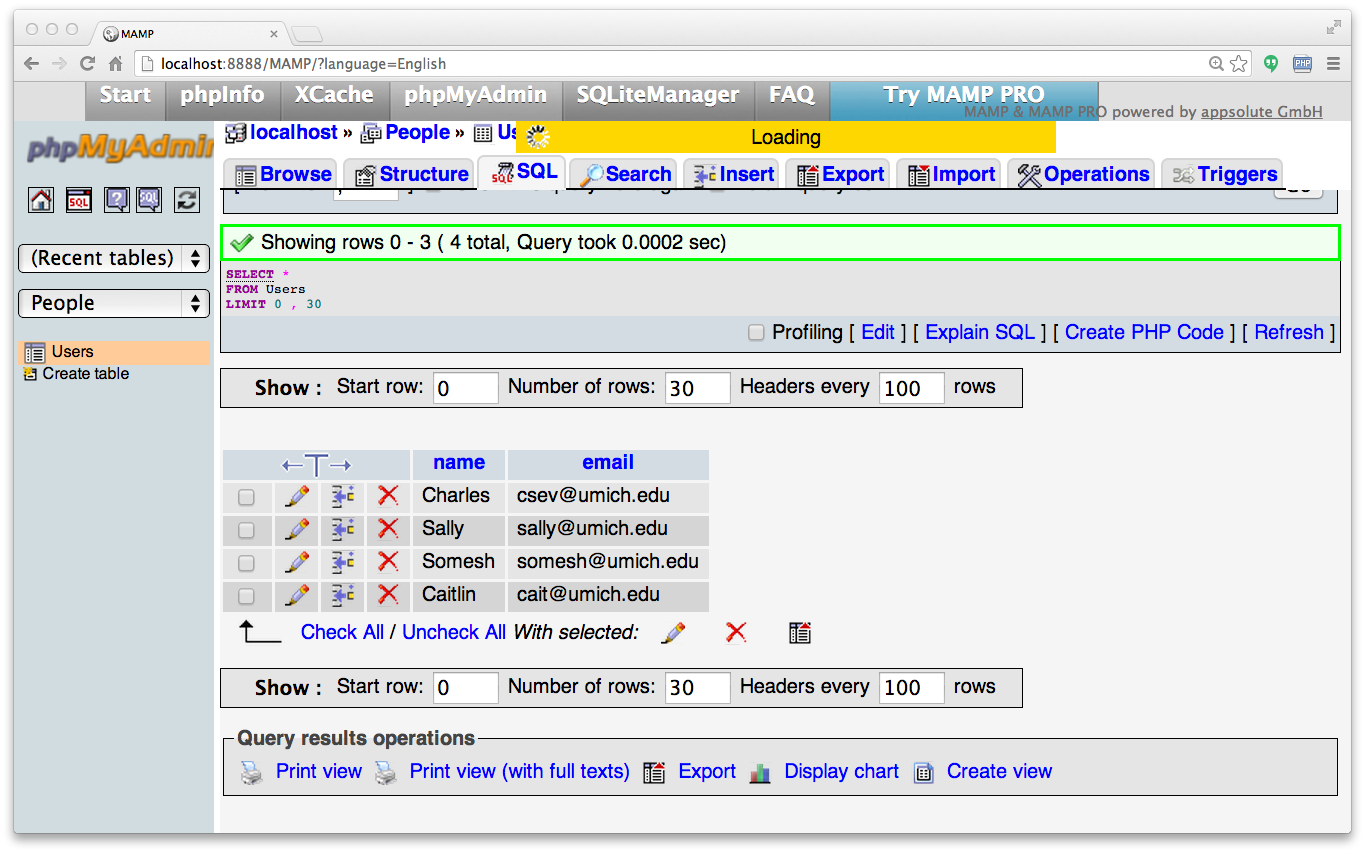Enable the Profiling checkbox
This screenshot has height=853, width=1365.
tap(757, 332)
